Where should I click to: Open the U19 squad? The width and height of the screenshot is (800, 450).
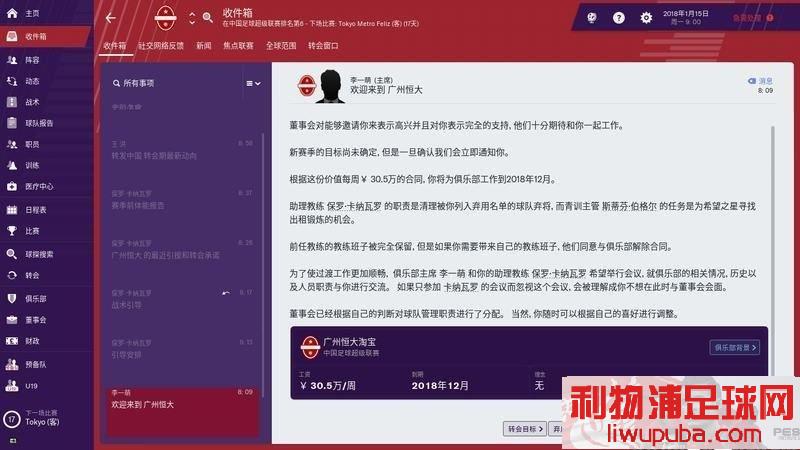click(31, 386)
